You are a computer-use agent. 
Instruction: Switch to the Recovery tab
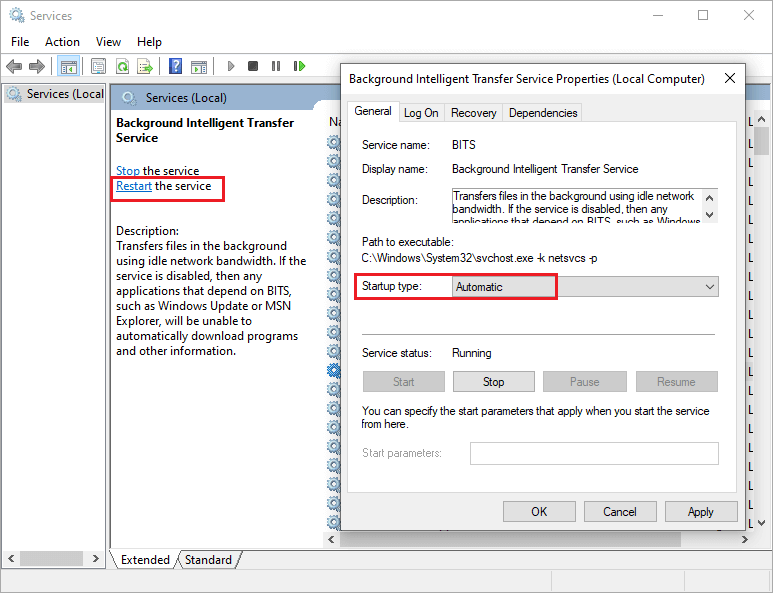coord(473,113)
